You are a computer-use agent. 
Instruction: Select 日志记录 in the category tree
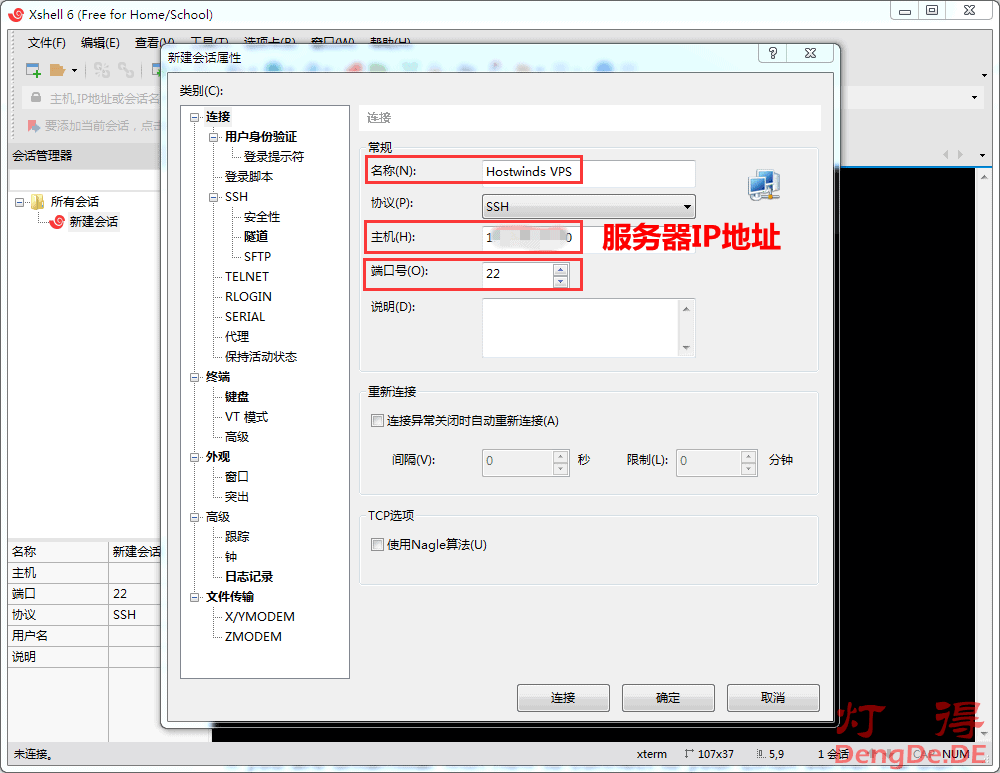[x=249, y=577]
